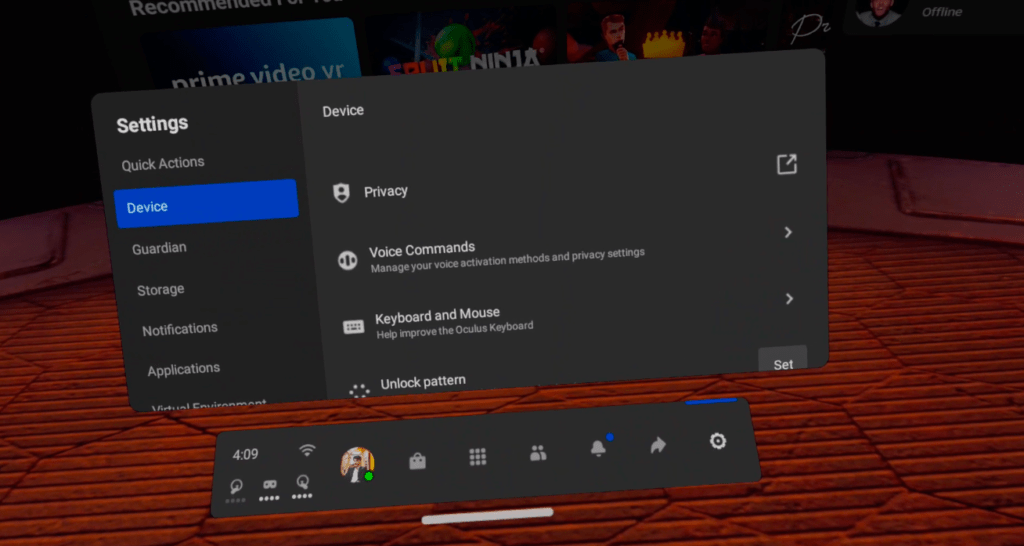
Task: Open the profile avatar in the dock
Action: point(357,465)
